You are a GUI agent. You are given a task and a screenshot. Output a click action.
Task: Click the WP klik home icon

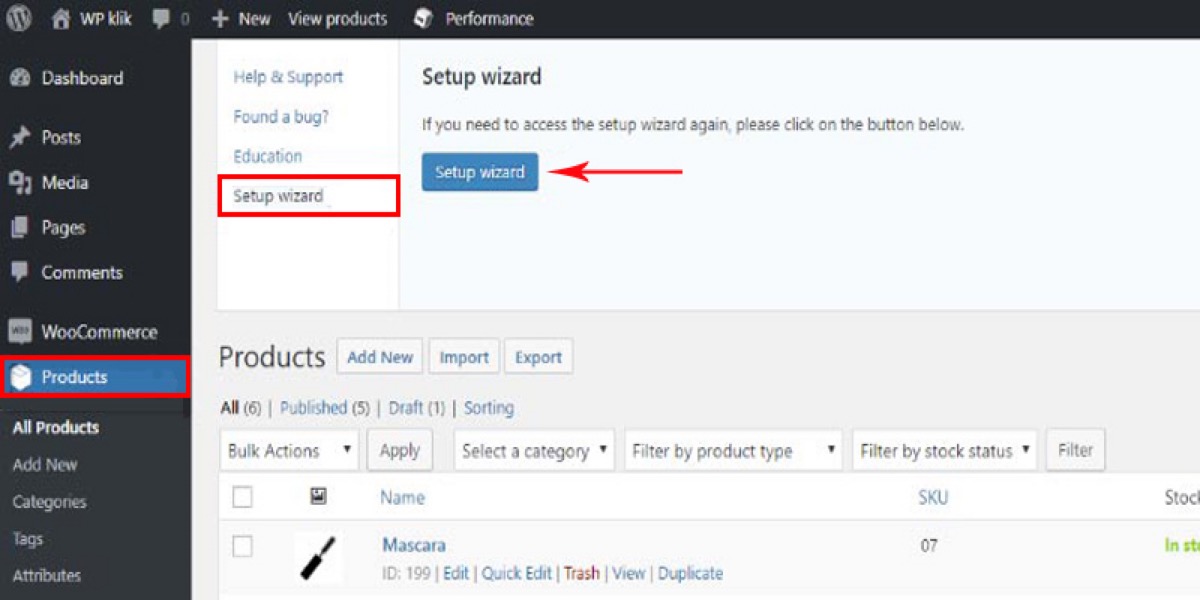click(61, 18)
